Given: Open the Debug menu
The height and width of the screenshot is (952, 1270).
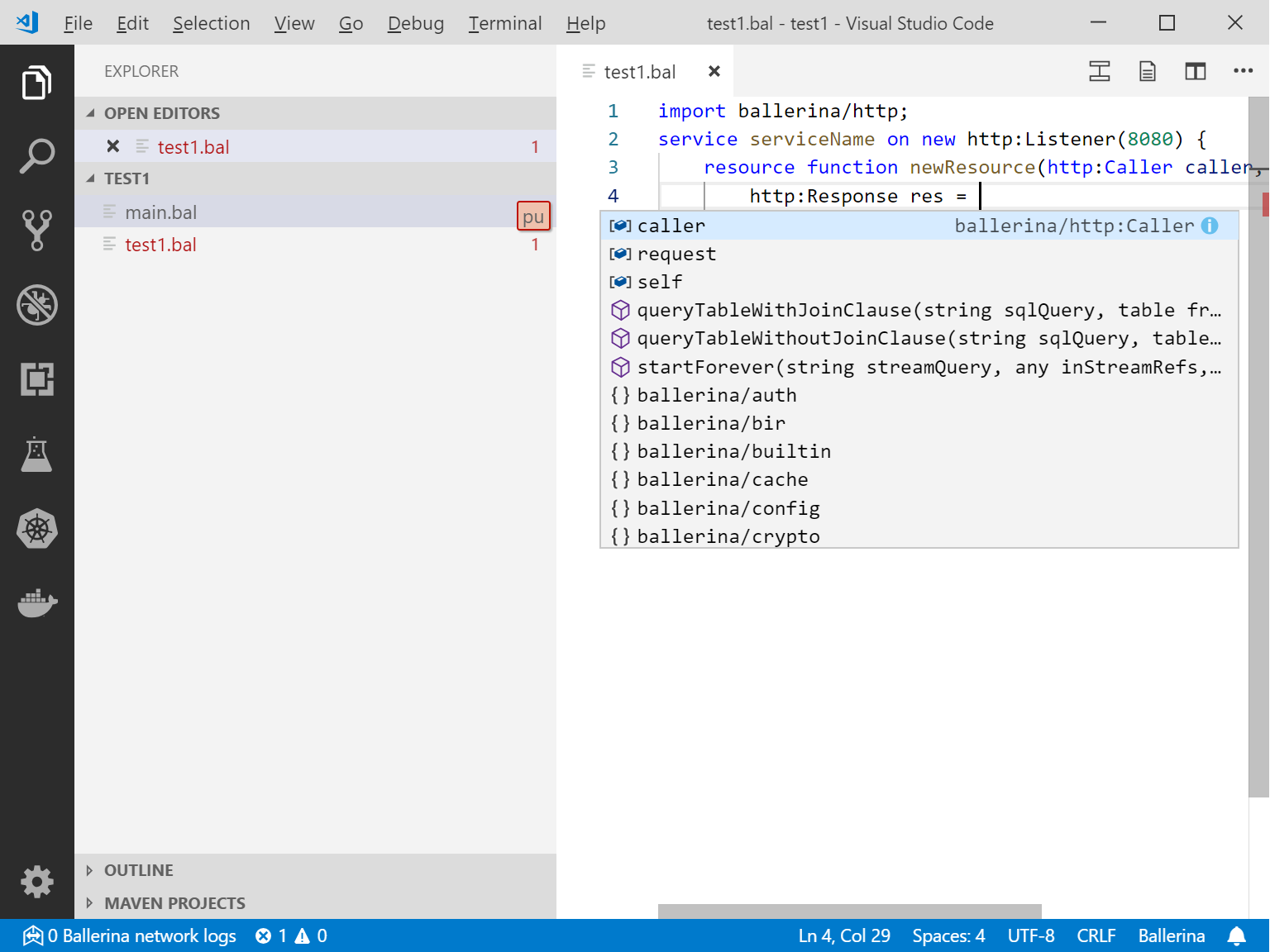Looking at the screenshot, I should (416, 23).
